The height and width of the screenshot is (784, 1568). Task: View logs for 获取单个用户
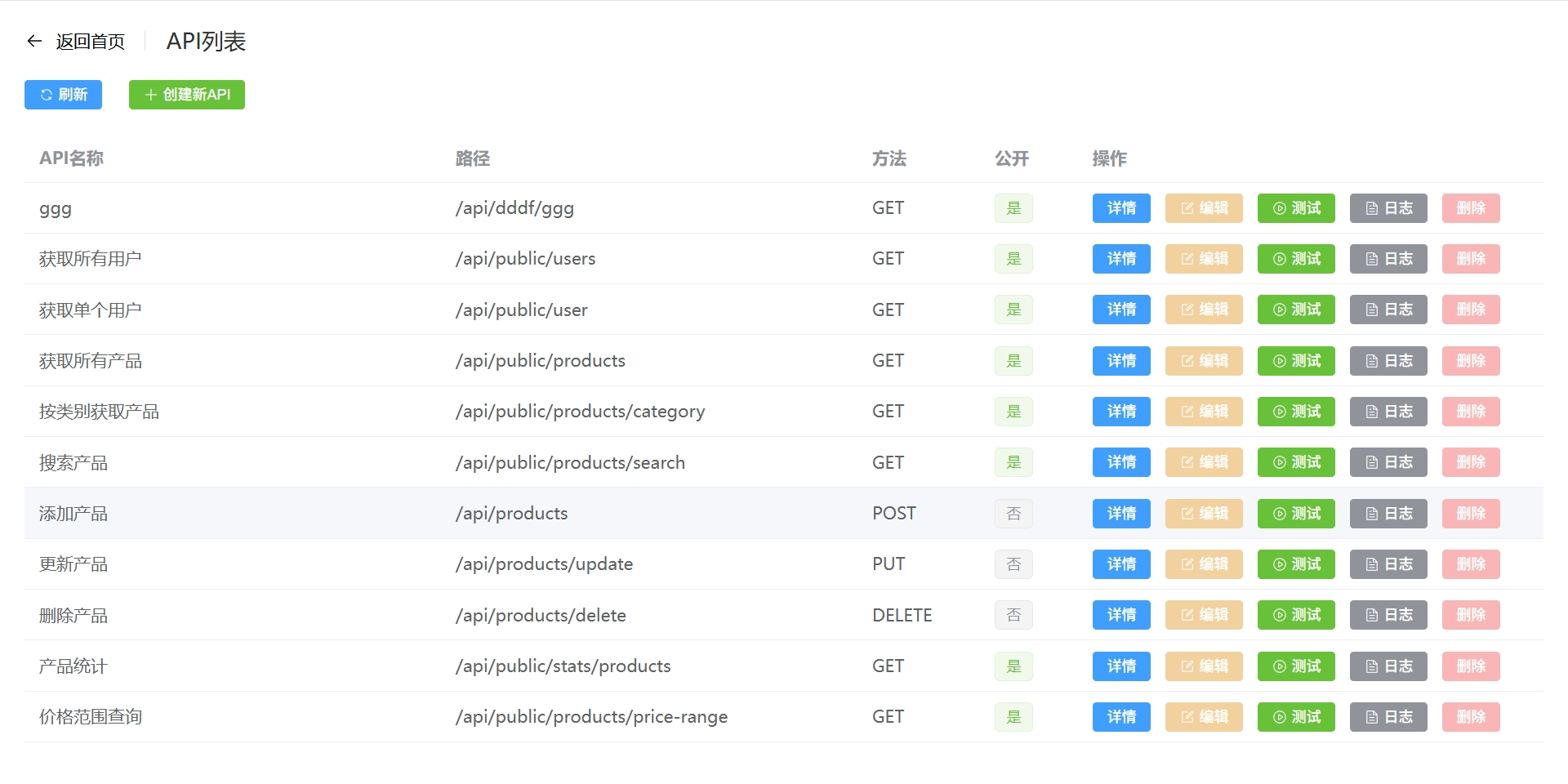pos(1388,310)
